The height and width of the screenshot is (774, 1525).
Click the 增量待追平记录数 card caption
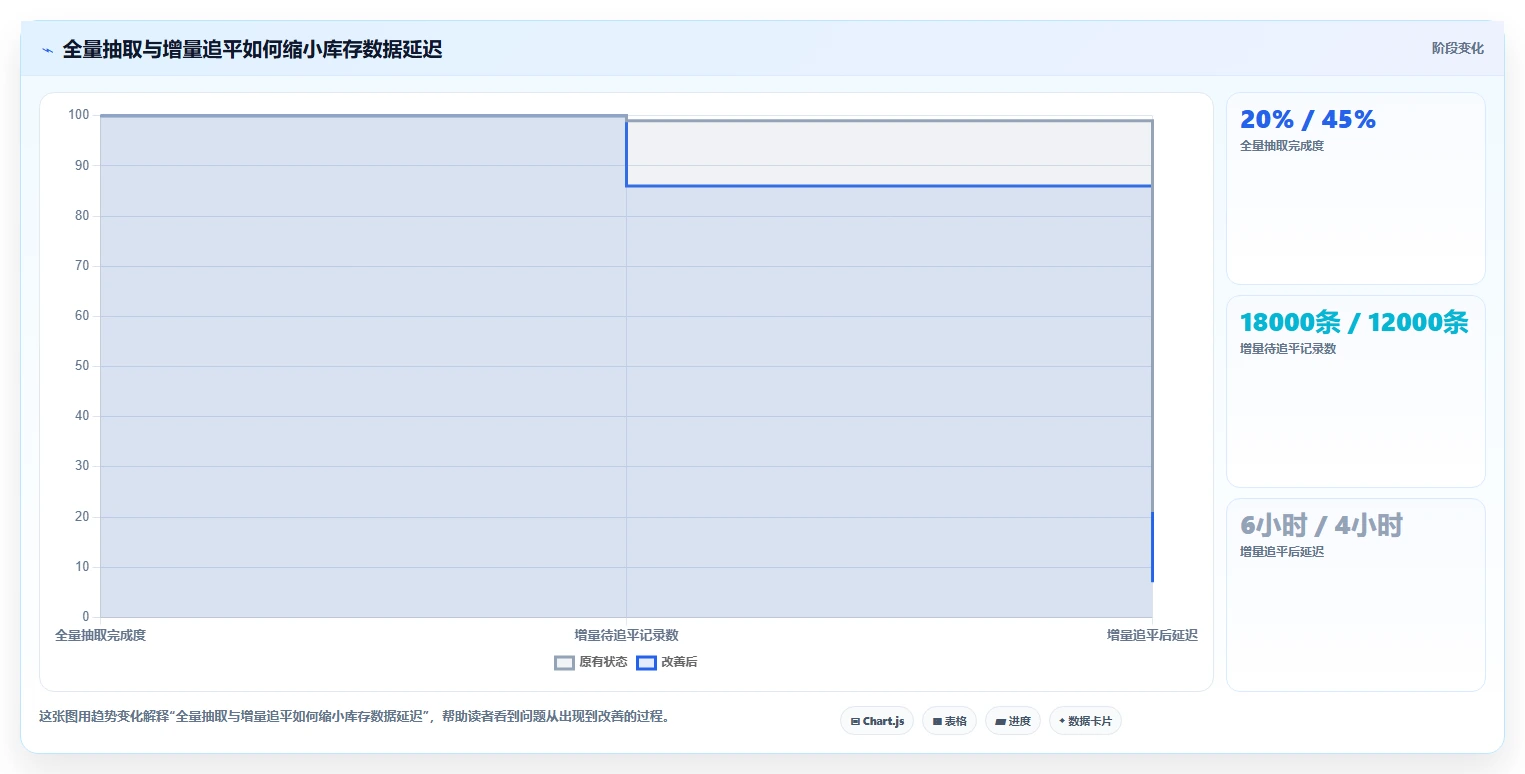tap(1288, 349)
